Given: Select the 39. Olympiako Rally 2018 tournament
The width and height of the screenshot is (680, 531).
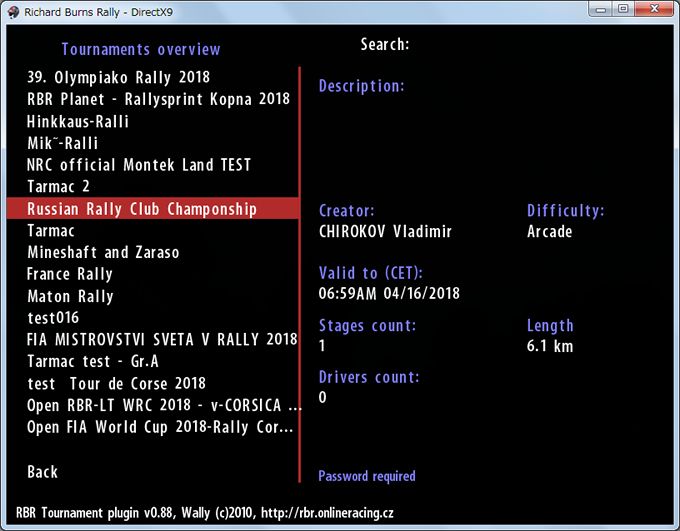Looking at the screenshot, I should (x=118, y=78).
